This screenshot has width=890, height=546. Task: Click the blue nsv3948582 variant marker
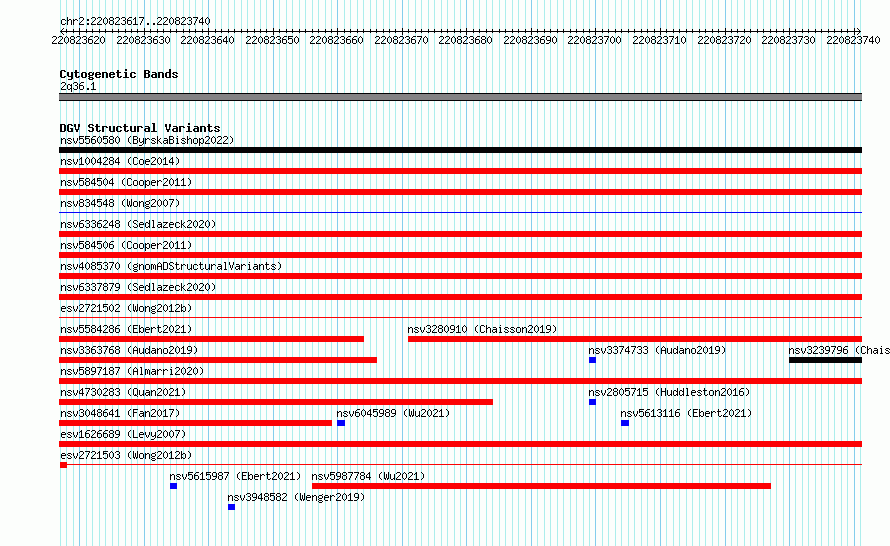pos(232,507)
